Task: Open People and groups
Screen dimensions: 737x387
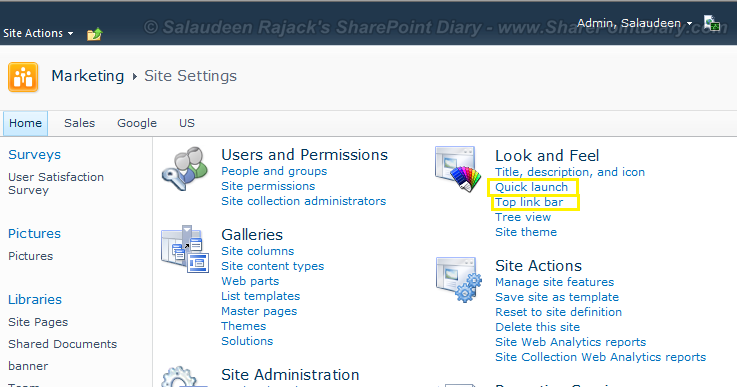Action: [x=274, y=171]
